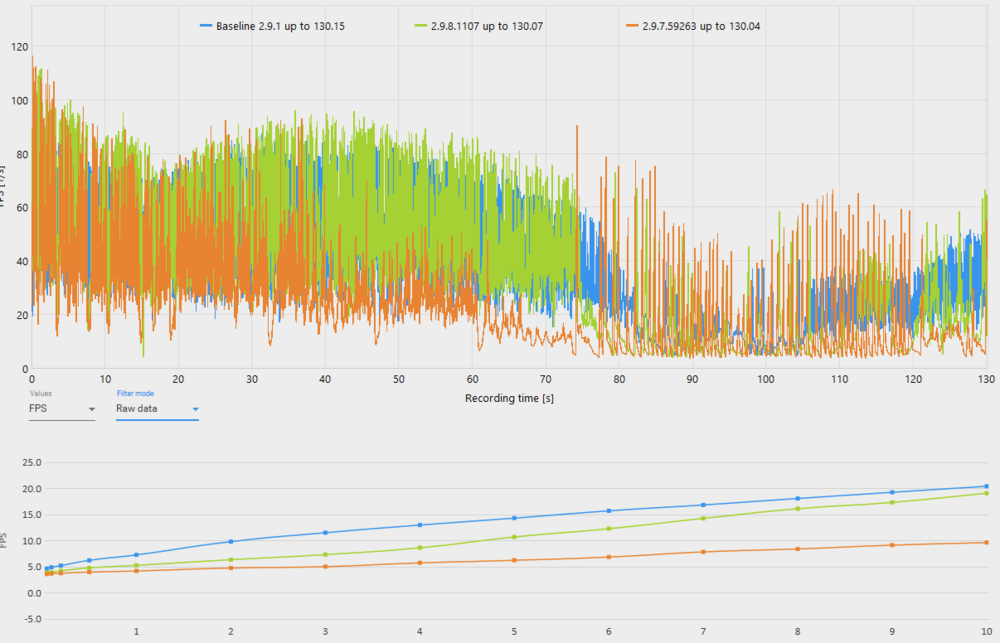1000x643 pixels.
Task: Toggle the Baseline 2.9.1 legend entry
Action: click(272, 26)
